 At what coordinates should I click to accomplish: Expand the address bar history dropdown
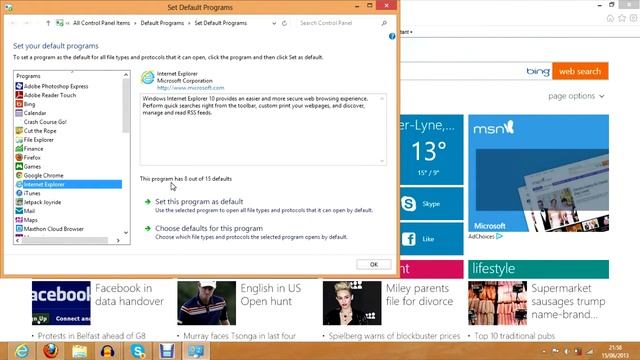(274, 23)
